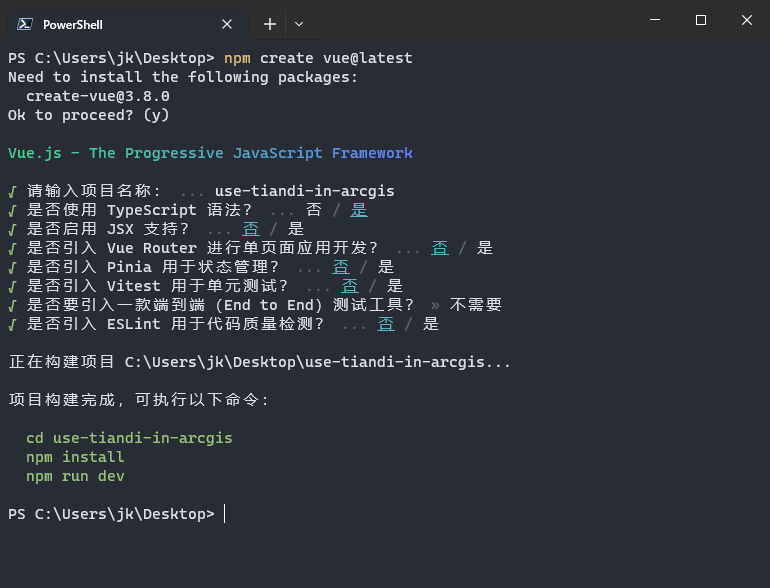Open a new tab with the plus button
770x588 pixels.
click(270, 24)
